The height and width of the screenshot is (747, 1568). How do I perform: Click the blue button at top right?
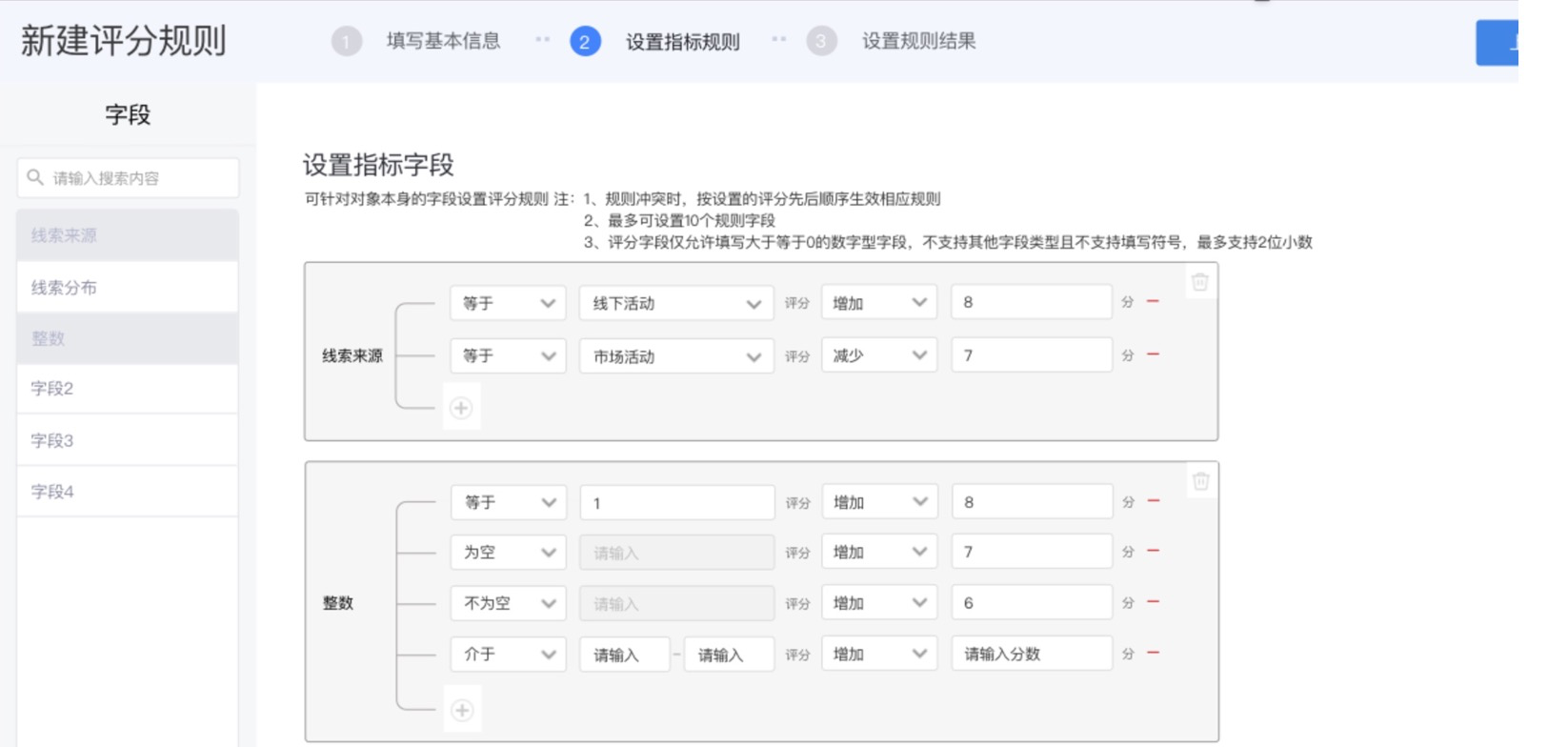click(1497, 42)
